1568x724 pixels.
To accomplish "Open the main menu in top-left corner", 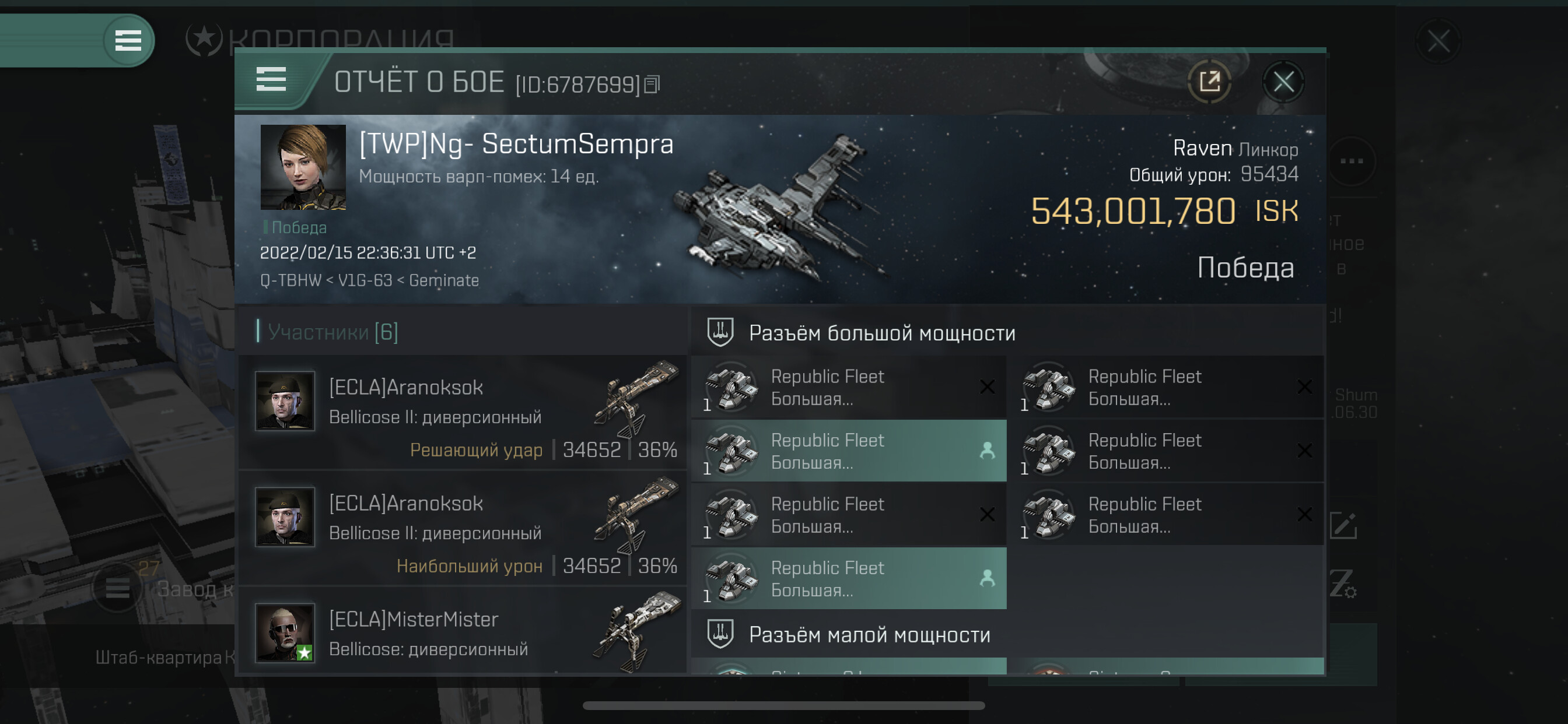I will pyautogui.click(x=128, y=41).
